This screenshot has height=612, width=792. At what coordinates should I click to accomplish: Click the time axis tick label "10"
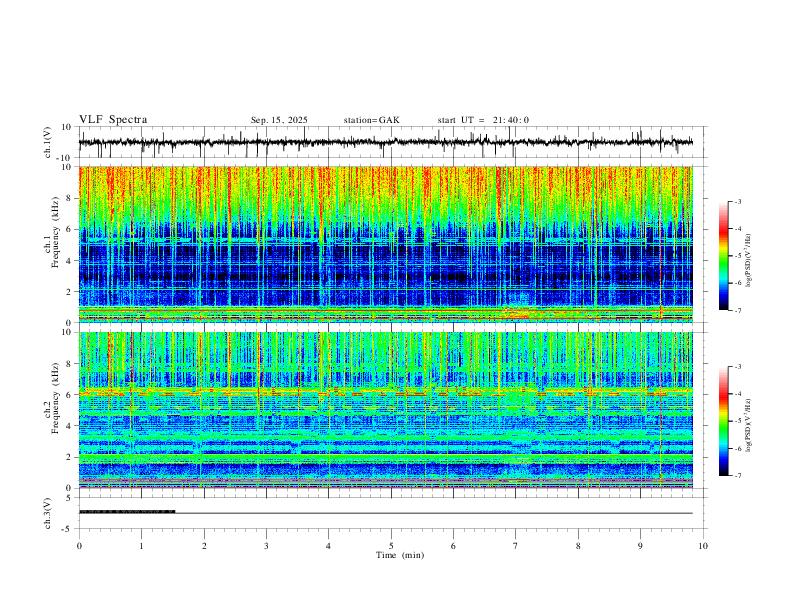click(x=703, y=546)
